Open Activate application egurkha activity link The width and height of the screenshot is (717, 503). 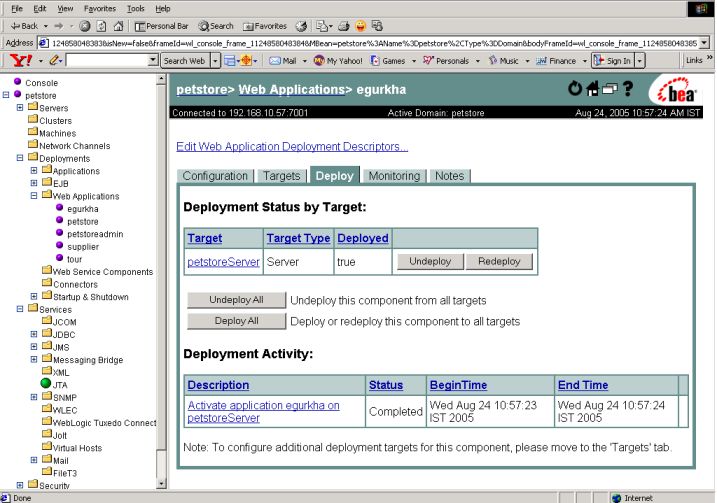[x=263, y=412]
